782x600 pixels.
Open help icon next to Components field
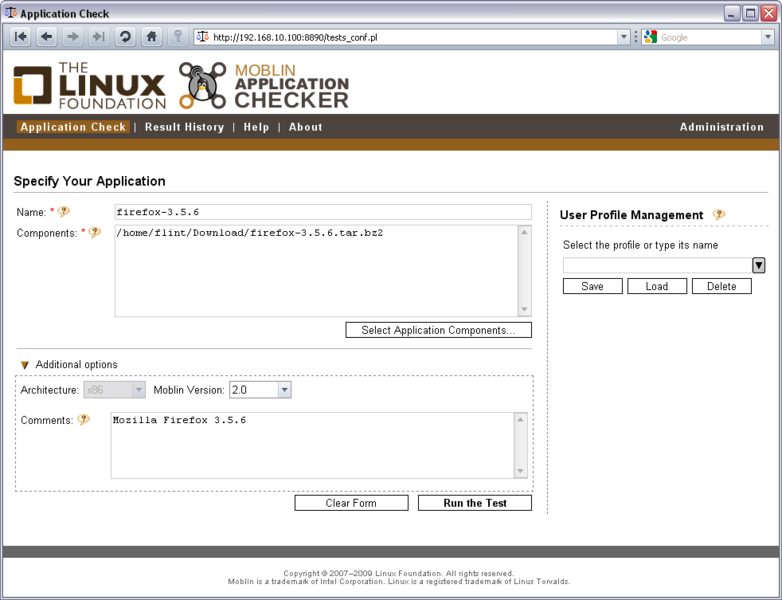95,232
